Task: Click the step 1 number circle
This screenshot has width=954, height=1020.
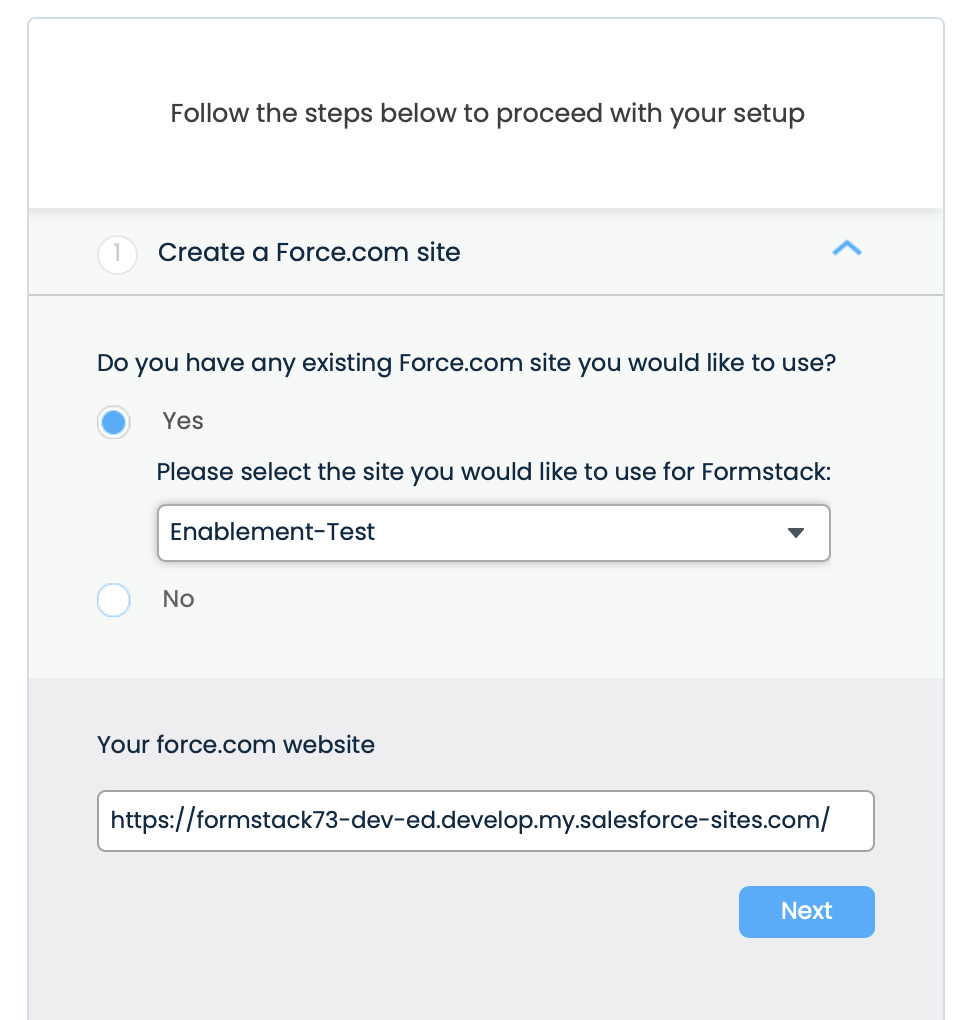Action: pos(117,254)
